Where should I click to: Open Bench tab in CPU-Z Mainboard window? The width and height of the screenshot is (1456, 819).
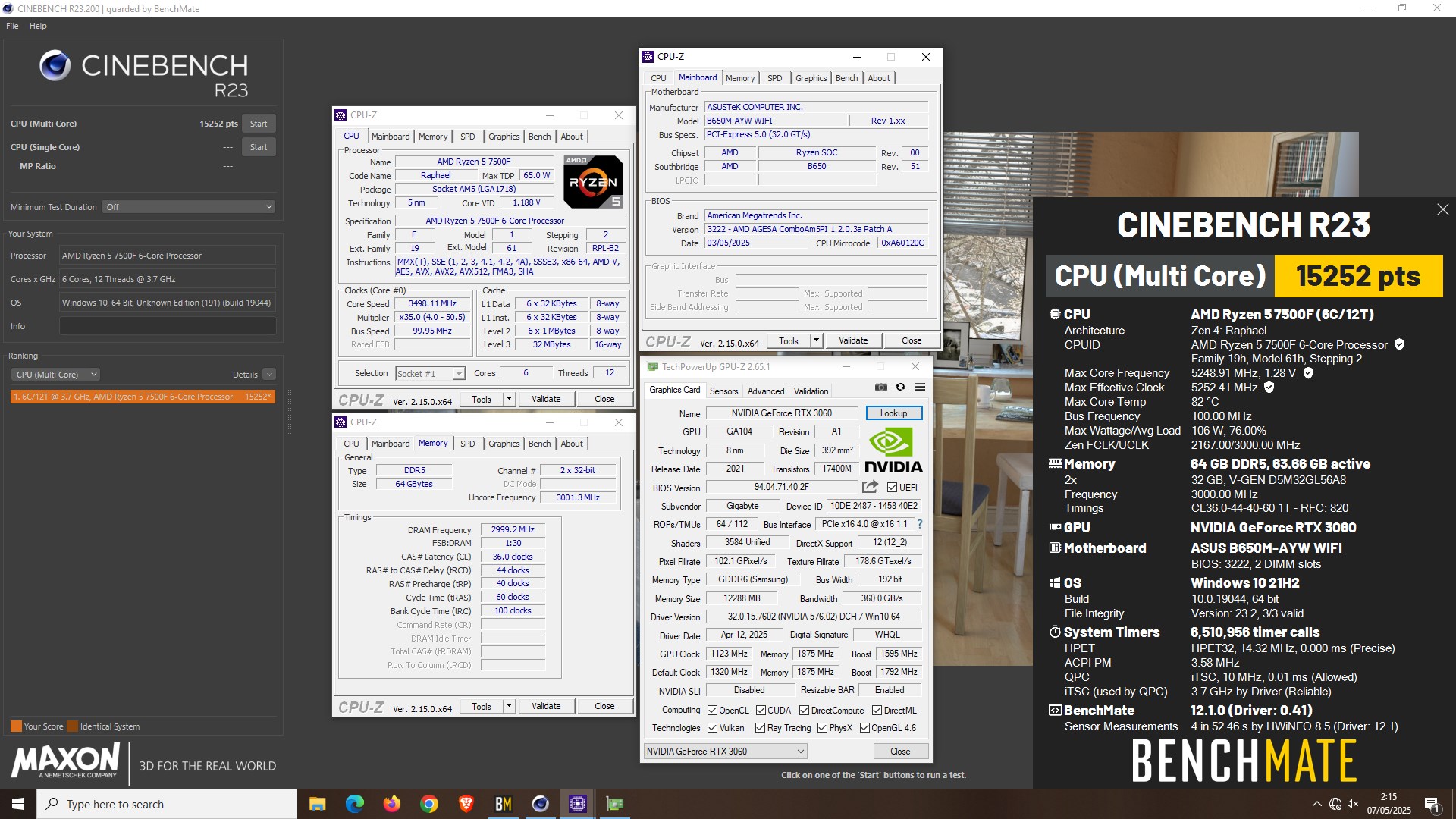[x=846, y=78]
